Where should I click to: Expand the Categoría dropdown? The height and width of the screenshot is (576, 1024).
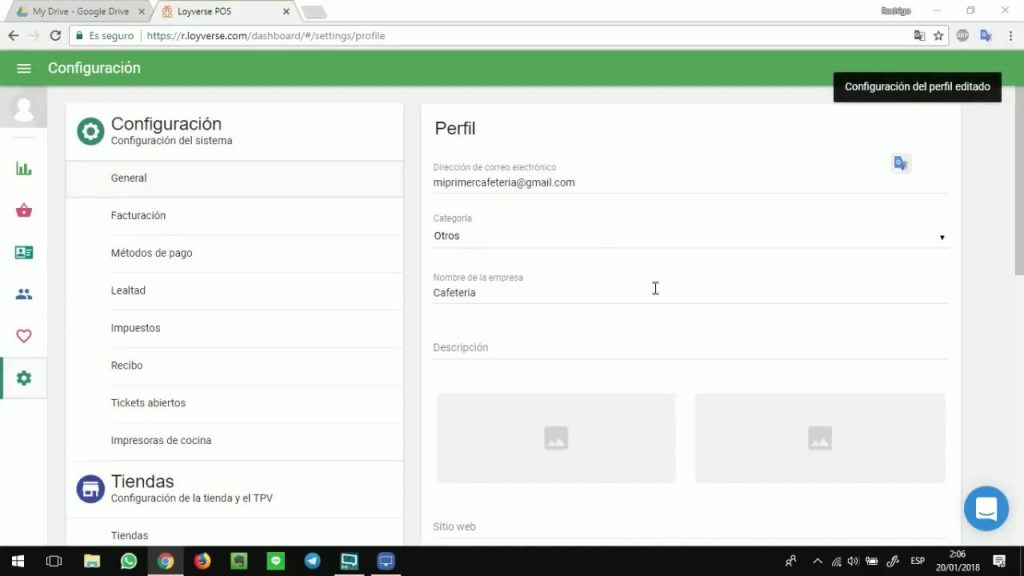pos(690,237)
